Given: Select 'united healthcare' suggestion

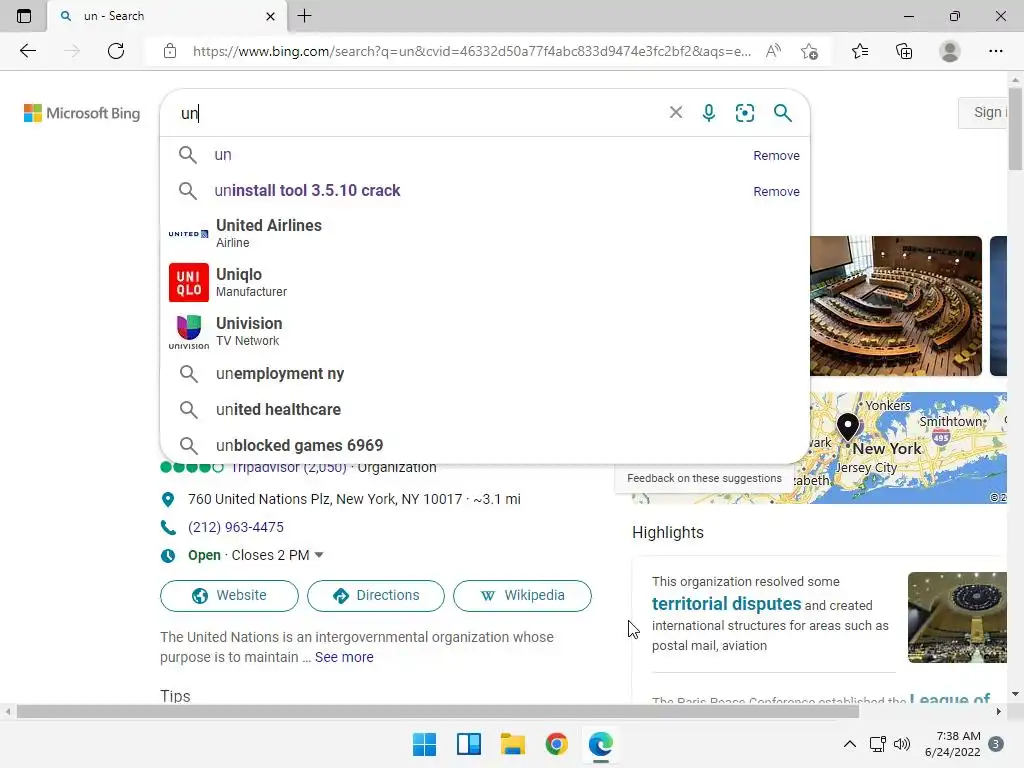Looking at the screenshot, I should (485, 409).
